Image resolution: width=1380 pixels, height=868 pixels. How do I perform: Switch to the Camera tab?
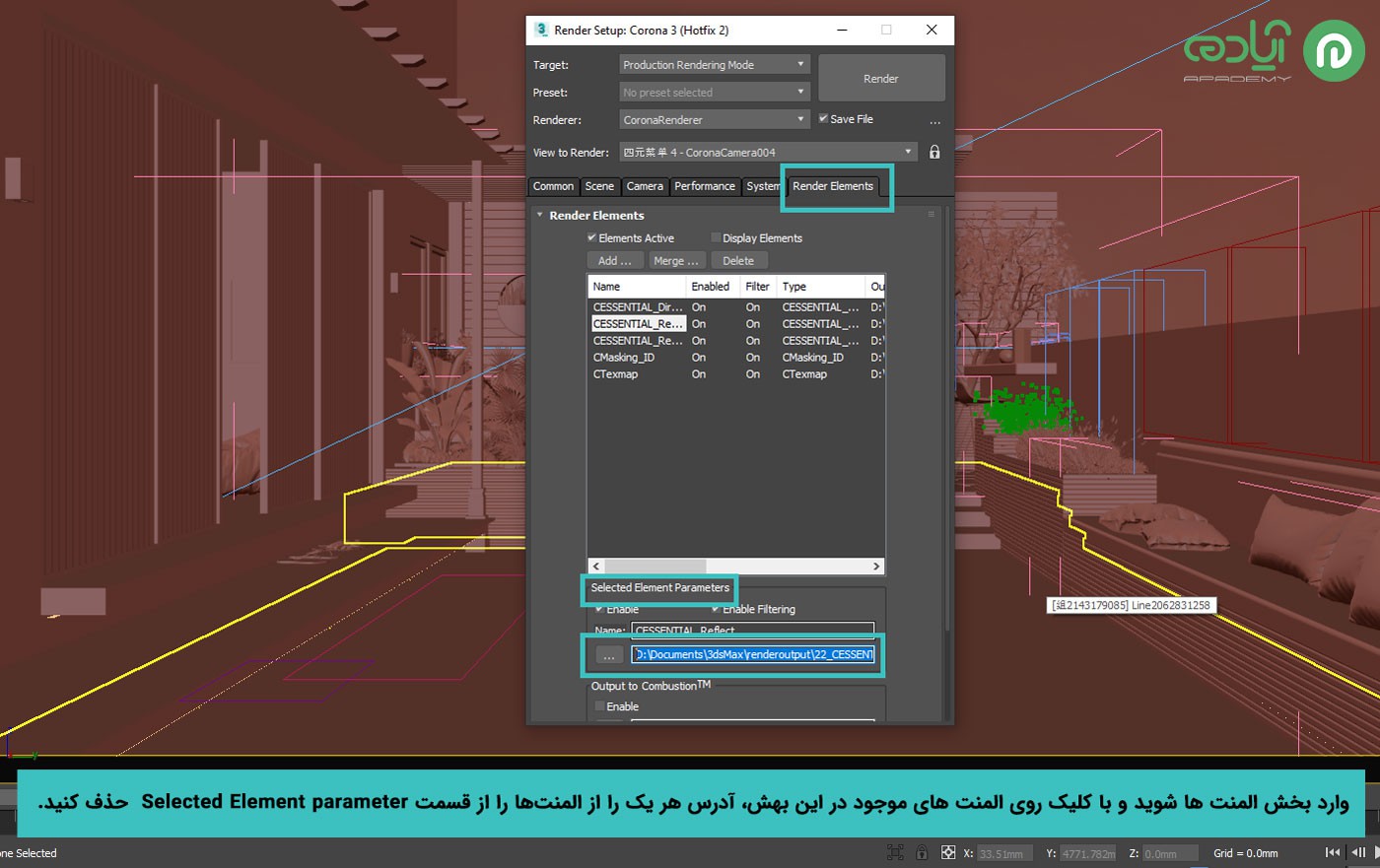645,186
